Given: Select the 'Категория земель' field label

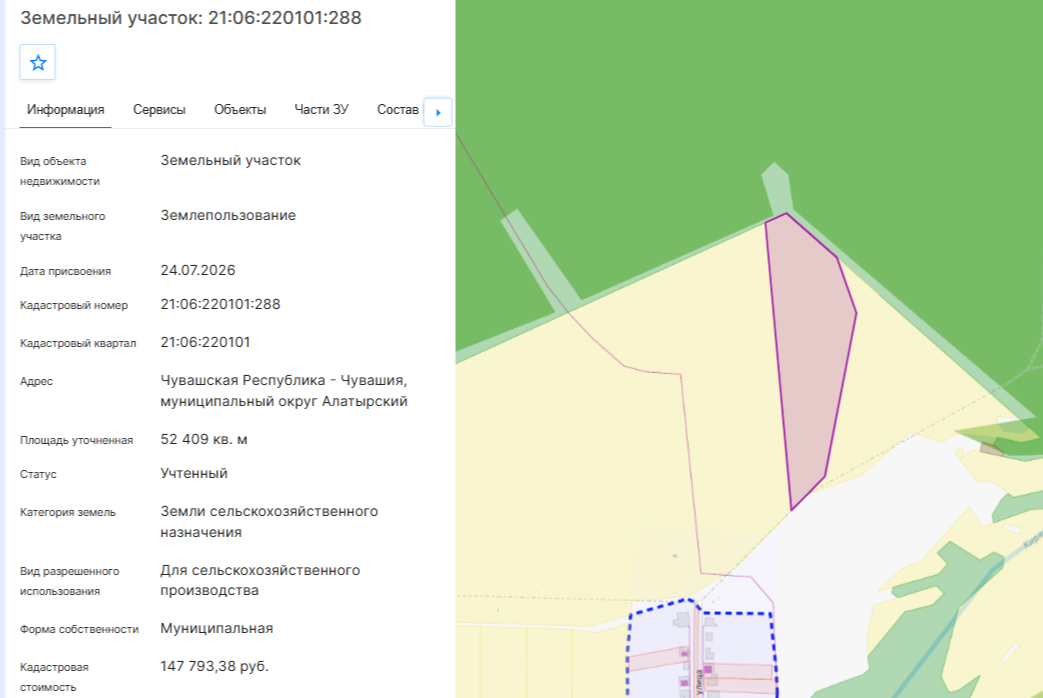Looking at the screenshot, I should [x=68, y=512].
